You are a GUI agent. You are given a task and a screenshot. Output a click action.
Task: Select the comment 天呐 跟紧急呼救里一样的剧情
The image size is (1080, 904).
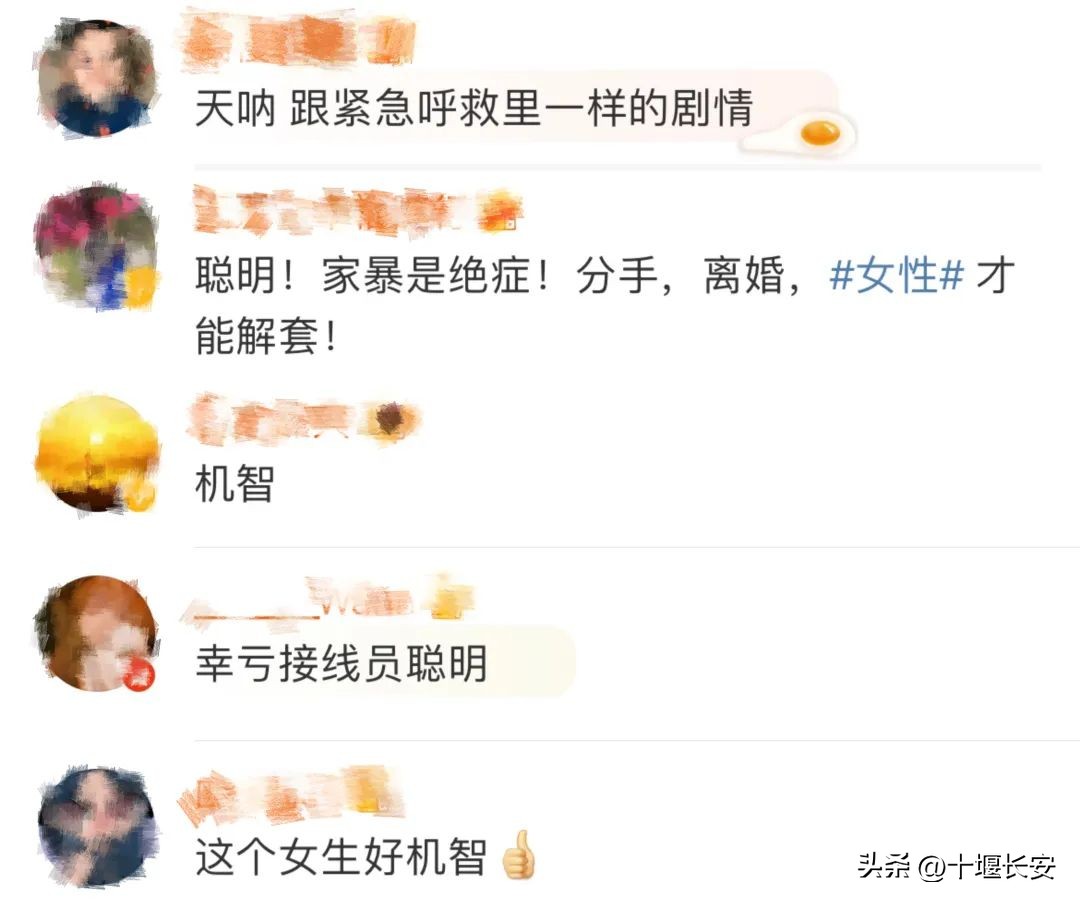pos(474,109)
